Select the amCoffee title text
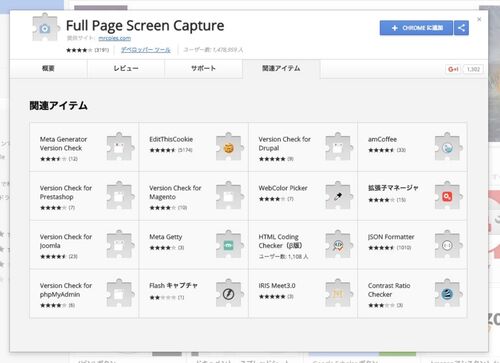 click(382, 139)
